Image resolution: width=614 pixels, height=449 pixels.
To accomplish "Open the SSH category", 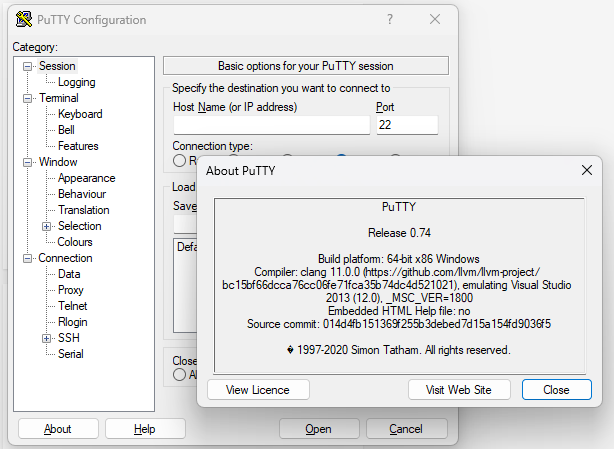I will coord(69,338).
